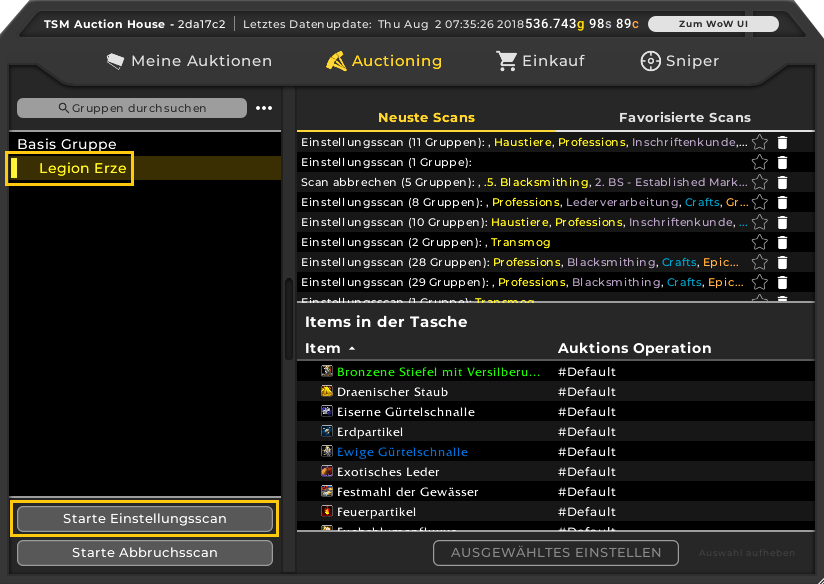Click trash icon for Einstellungsscan (8 Gruppen)
This screenshot has height=584, width=824.
click(782, 202)
